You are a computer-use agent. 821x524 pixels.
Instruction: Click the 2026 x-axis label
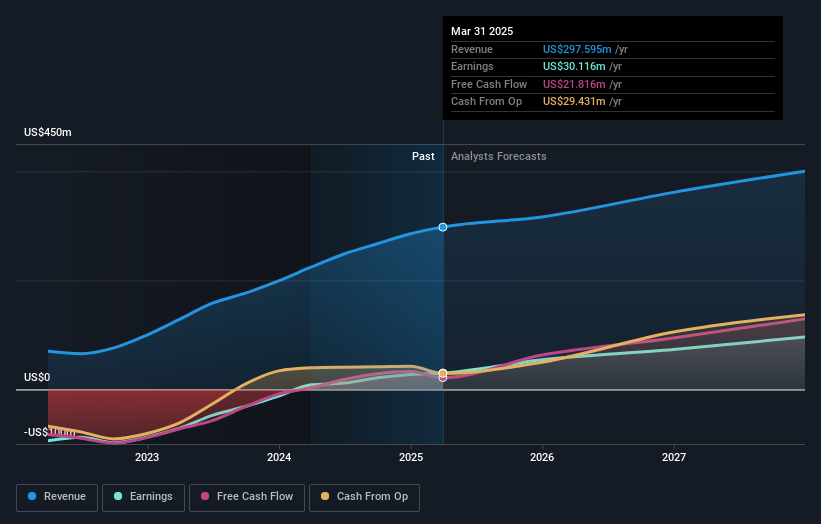point(542,458)
